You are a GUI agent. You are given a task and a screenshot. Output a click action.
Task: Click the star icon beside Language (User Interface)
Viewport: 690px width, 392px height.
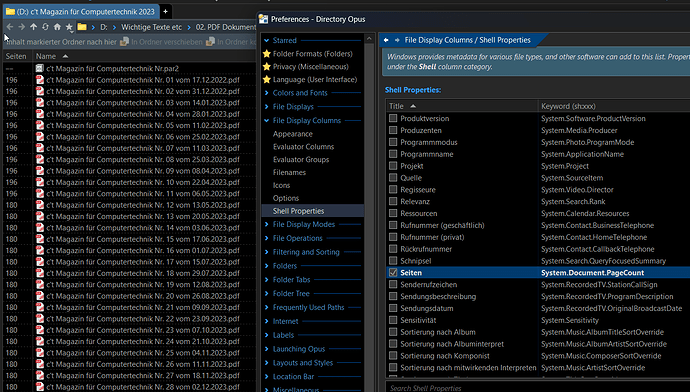[266, 80]
